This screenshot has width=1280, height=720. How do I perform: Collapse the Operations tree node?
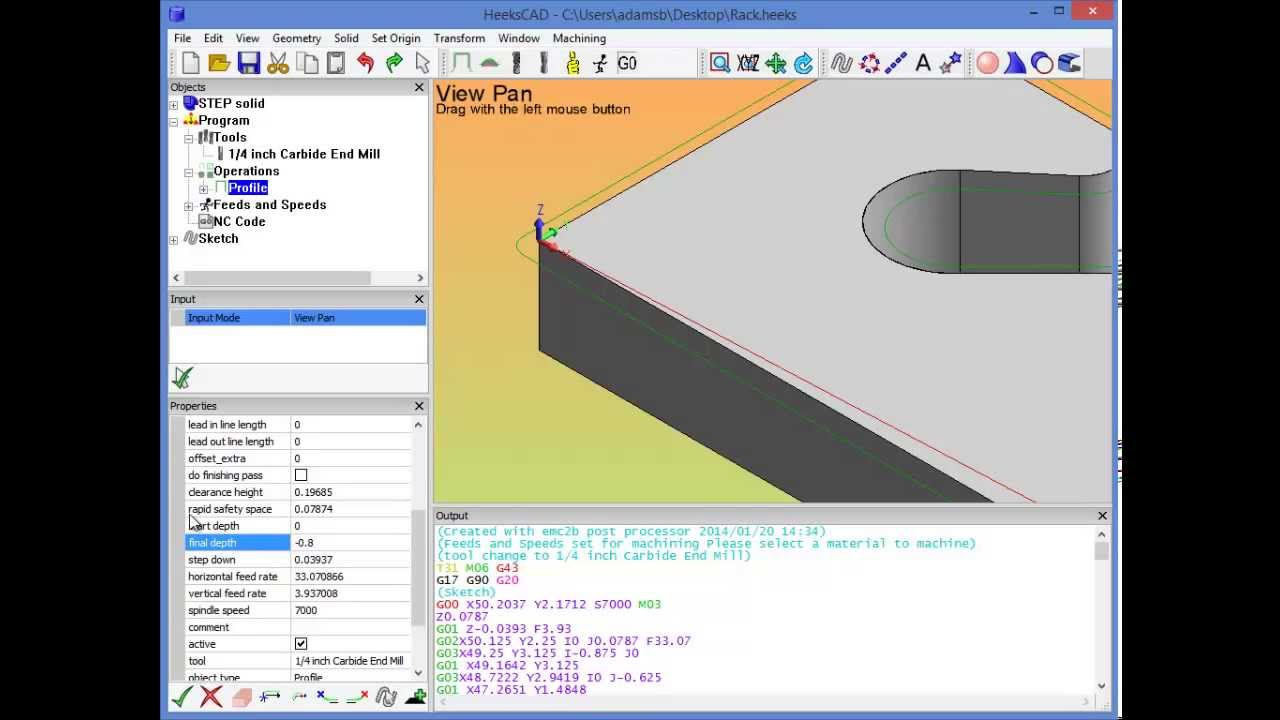[189, 172]
